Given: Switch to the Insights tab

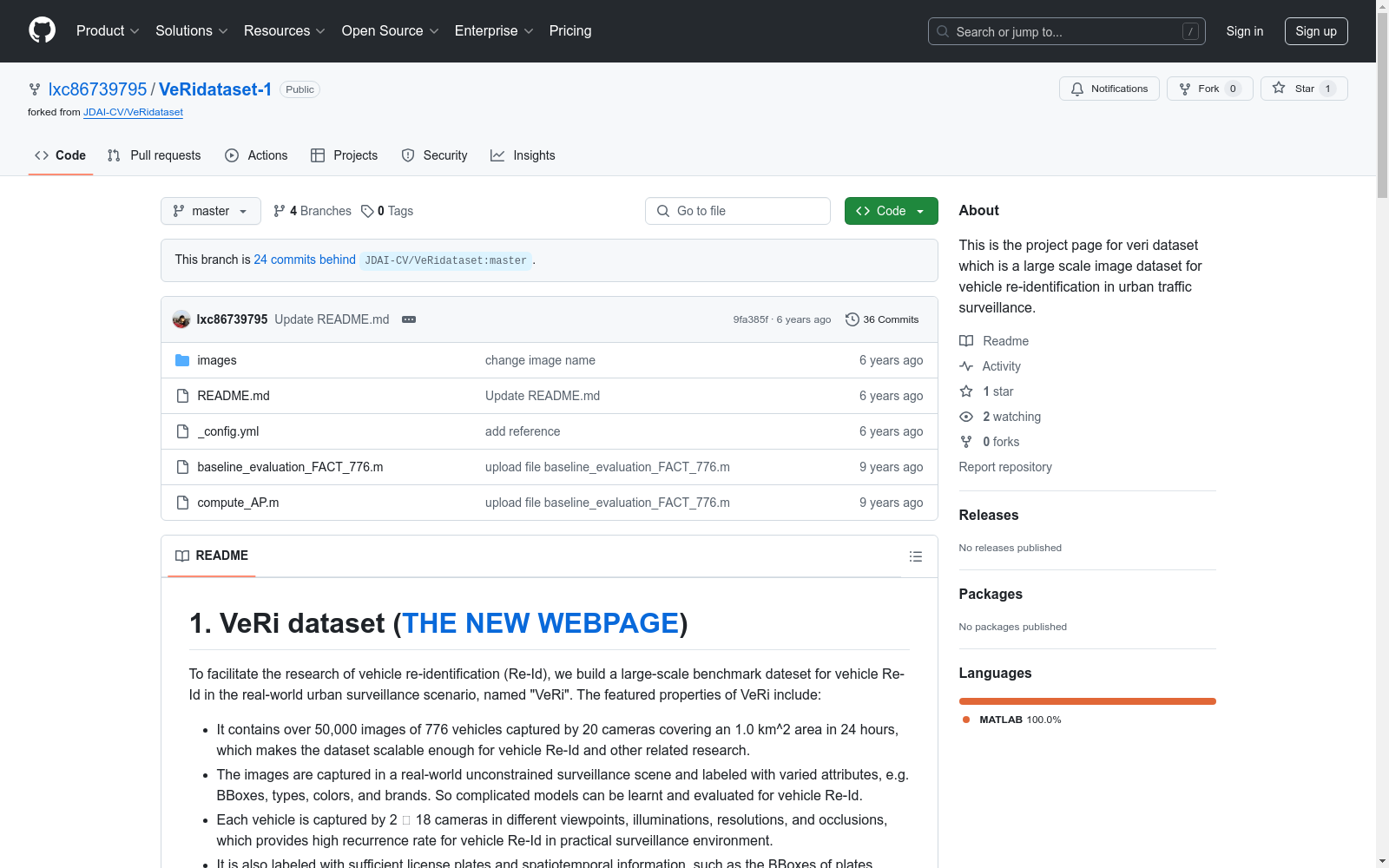Looking at the screenshot, I should coord(523,155).
